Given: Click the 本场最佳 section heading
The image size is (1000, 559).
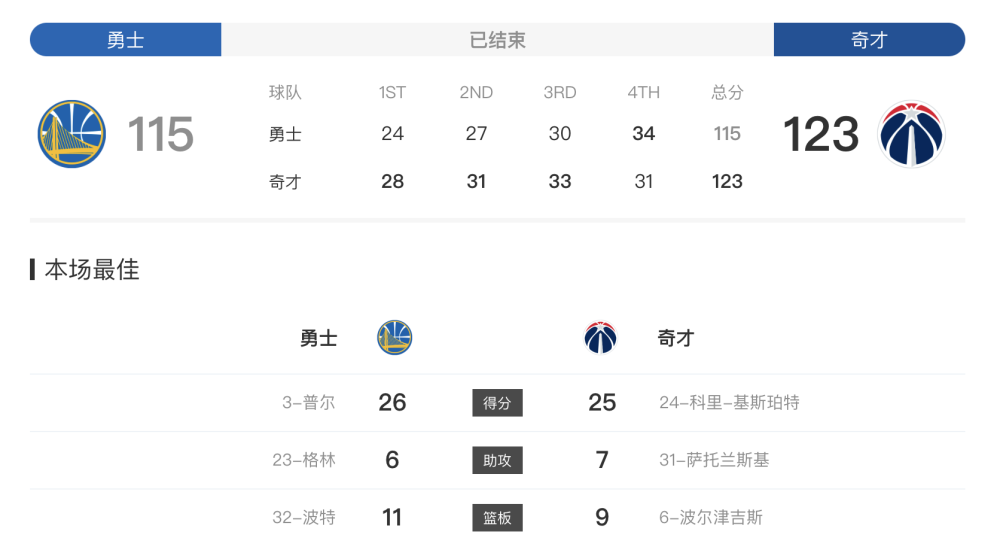Looking at the screenshot, I should [92, 270].
